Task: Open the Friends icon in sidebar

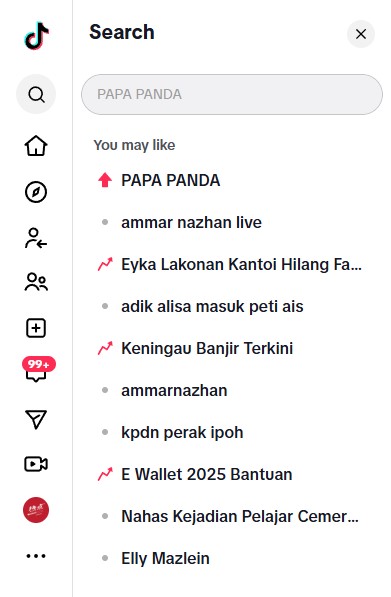Action: click(36, 283)
